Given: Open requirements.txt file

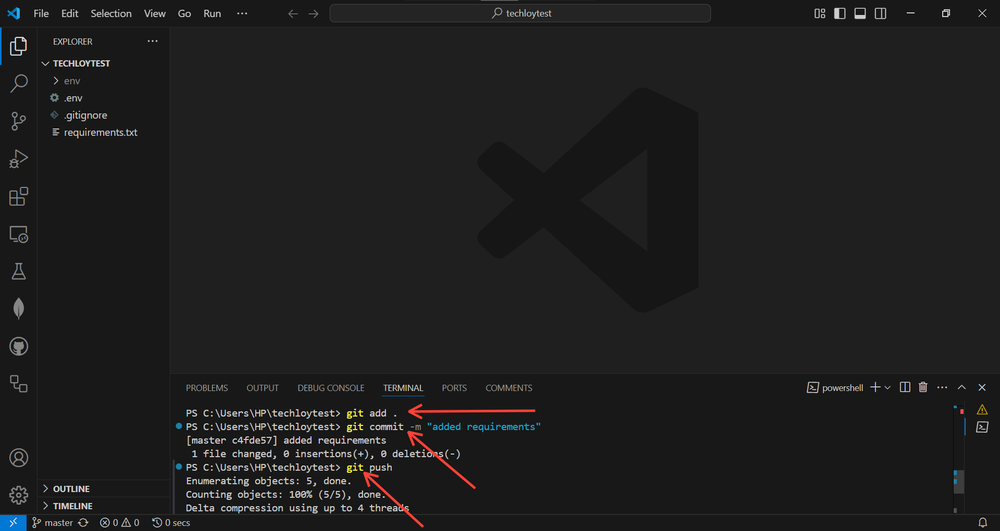Looking at the screenshot, I should tap(100, 132).
